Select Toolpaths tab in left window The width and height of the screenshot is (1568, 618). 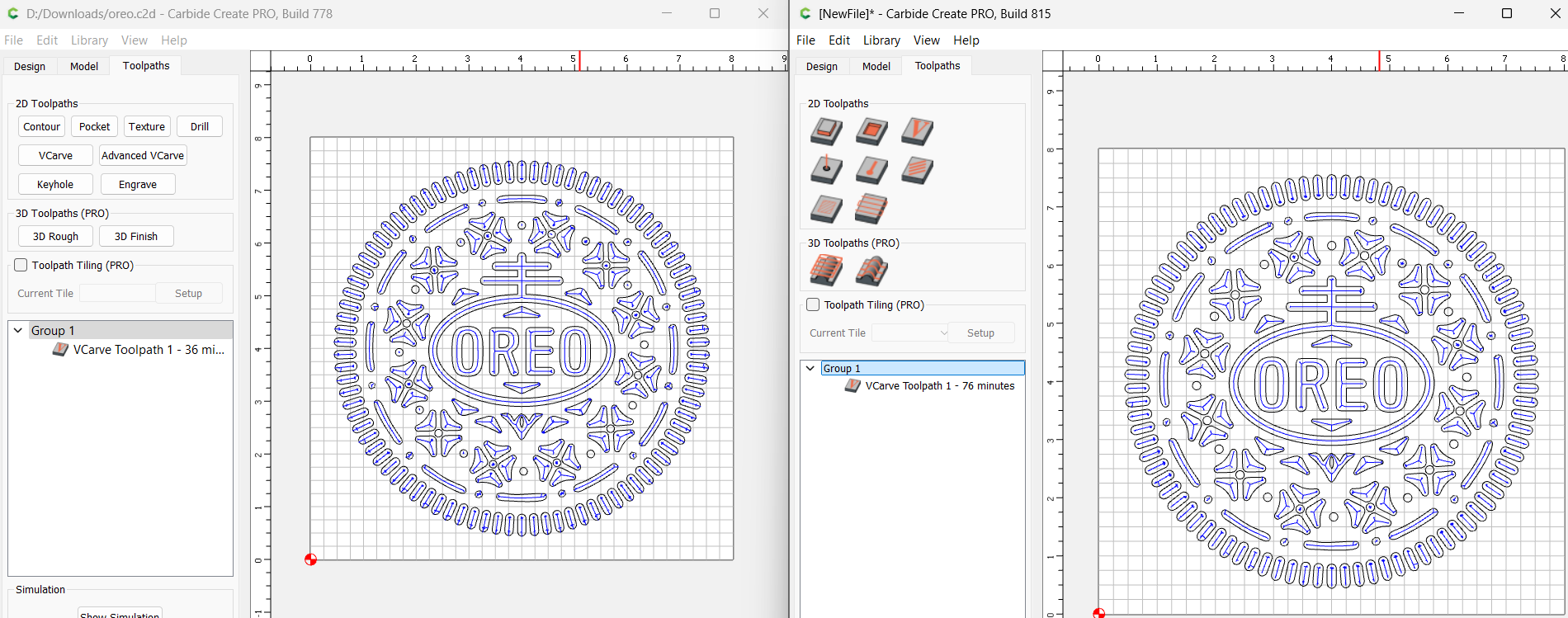(146, 65)
